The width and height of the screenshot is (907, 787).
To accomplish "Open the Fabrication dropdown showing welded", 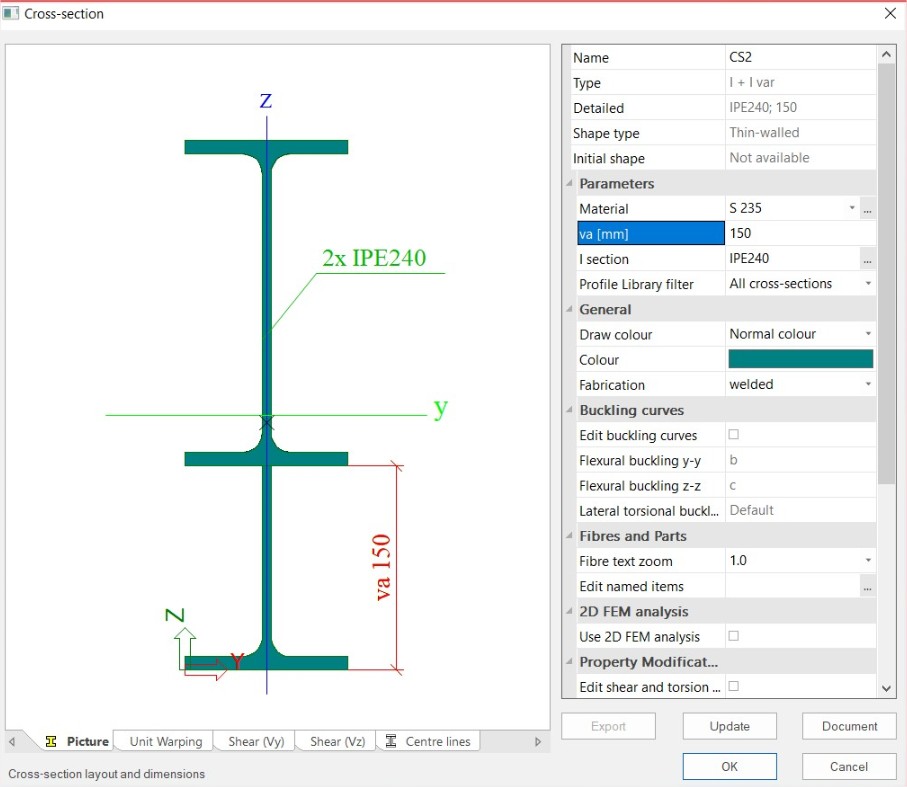I will pos(866,384).
